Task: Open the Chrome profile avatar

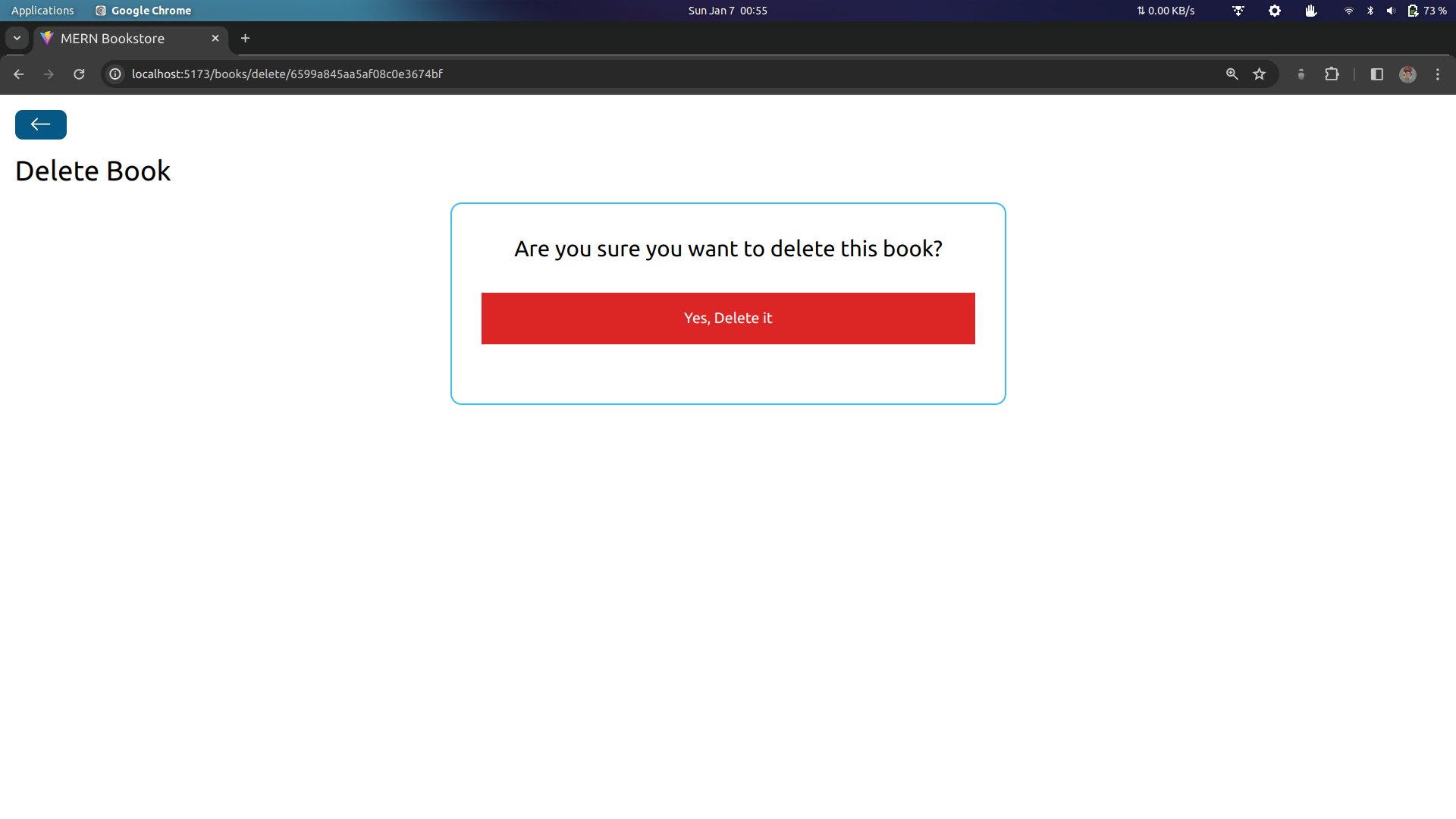Action: pyautogui.click(x=1407, y=74)
